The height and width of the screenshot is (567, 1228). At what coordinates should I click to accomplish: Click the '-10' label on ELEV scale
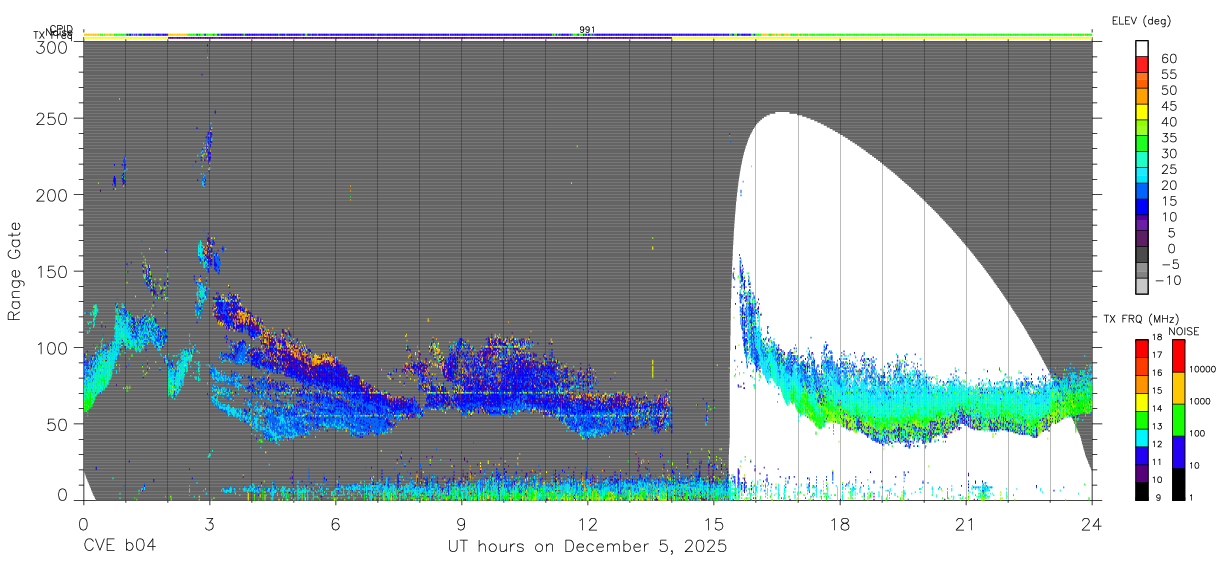(1168, 282)
